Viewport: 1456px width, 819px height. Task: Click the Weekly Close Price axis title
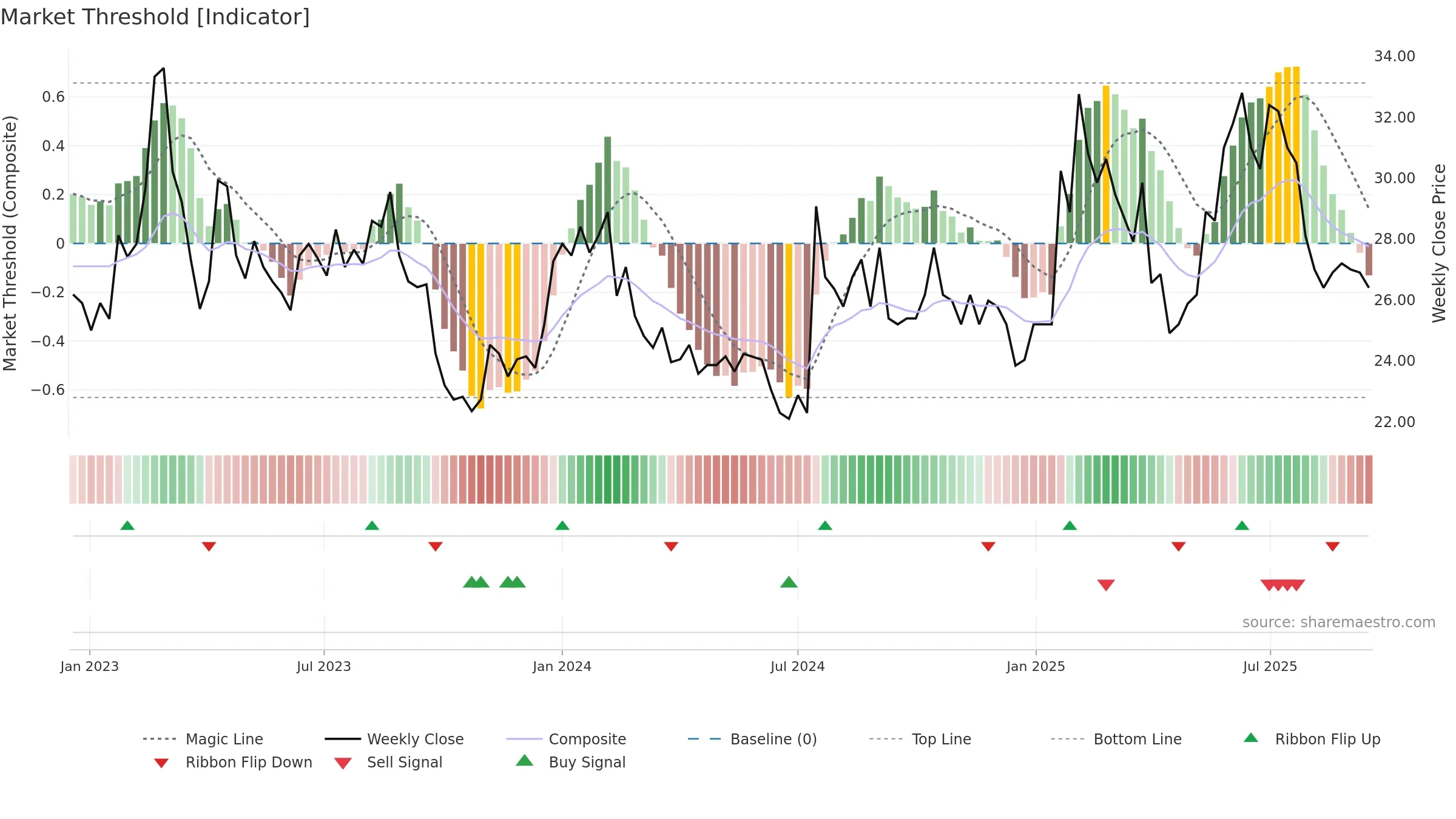pyautogui.click(x=1439, y=243)
